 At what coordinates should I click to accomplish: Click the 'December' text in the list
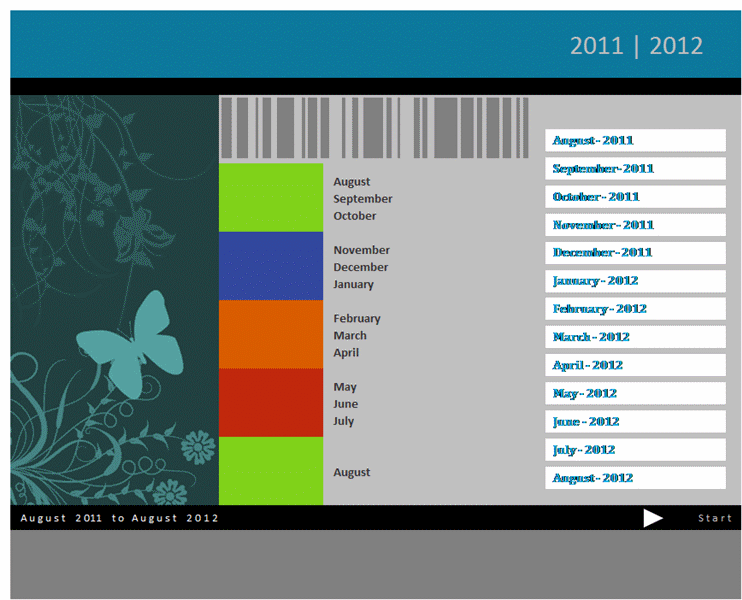361,267
